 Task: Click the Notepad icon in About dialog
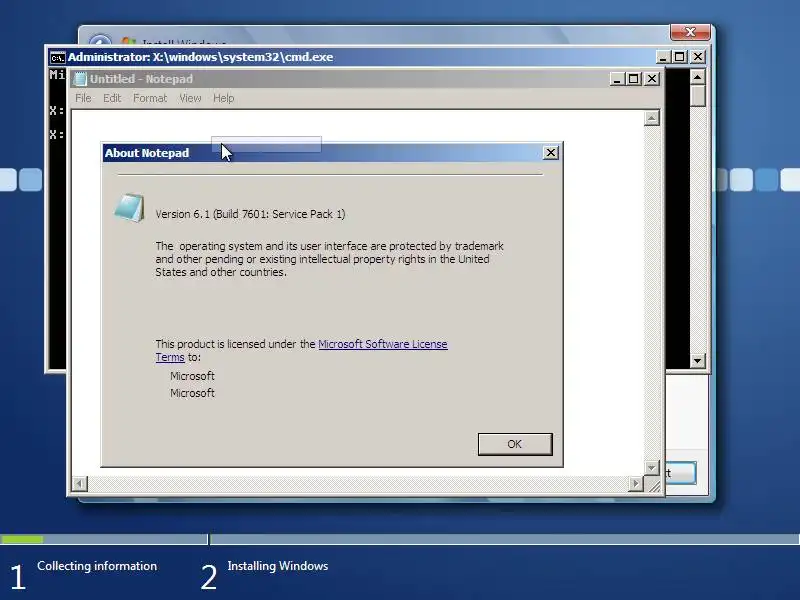pyautogui.click(x=129, y=208)
